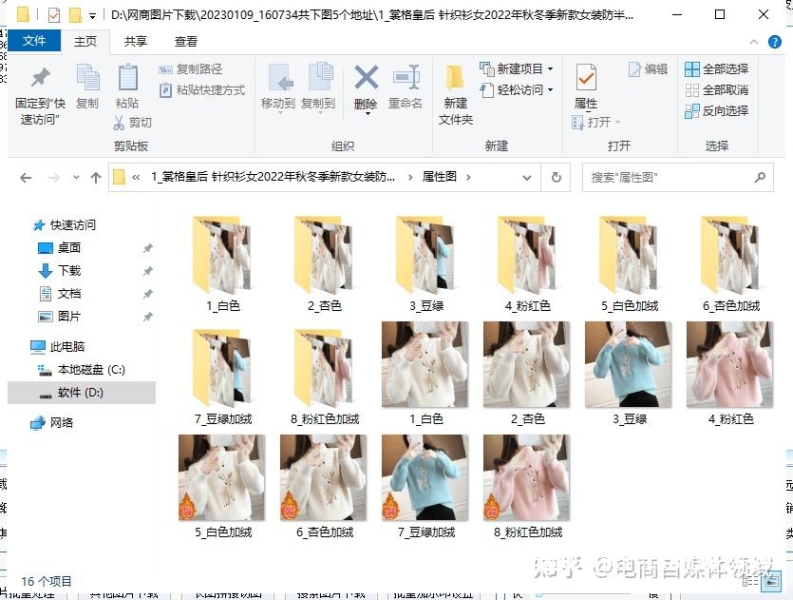Open the blue Help question icon
The height and width of the screenshot is (600, 793).
(774, 42)
